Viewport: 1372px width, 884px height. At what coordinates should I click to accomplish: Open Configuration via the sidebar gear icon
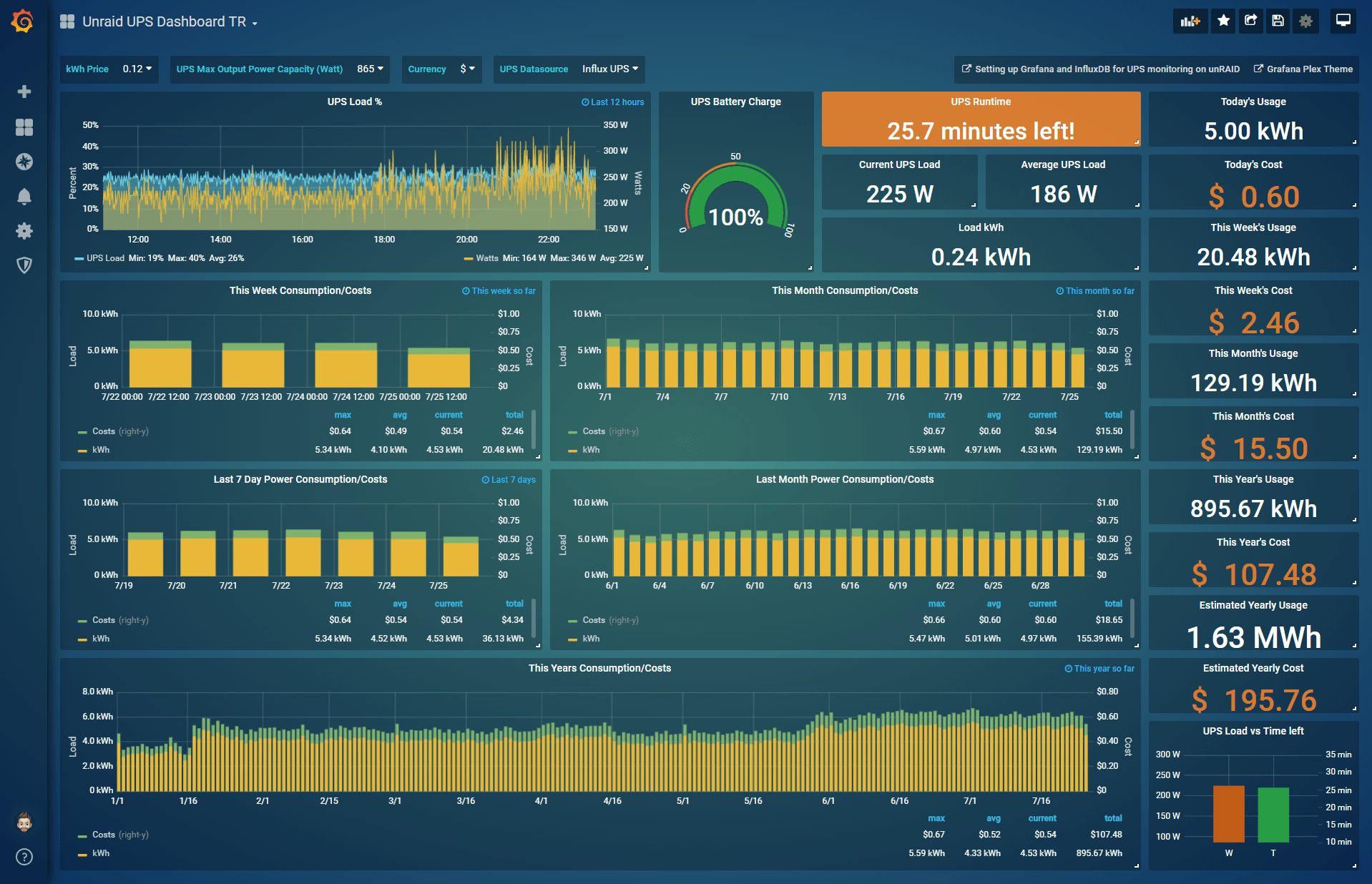24,231
